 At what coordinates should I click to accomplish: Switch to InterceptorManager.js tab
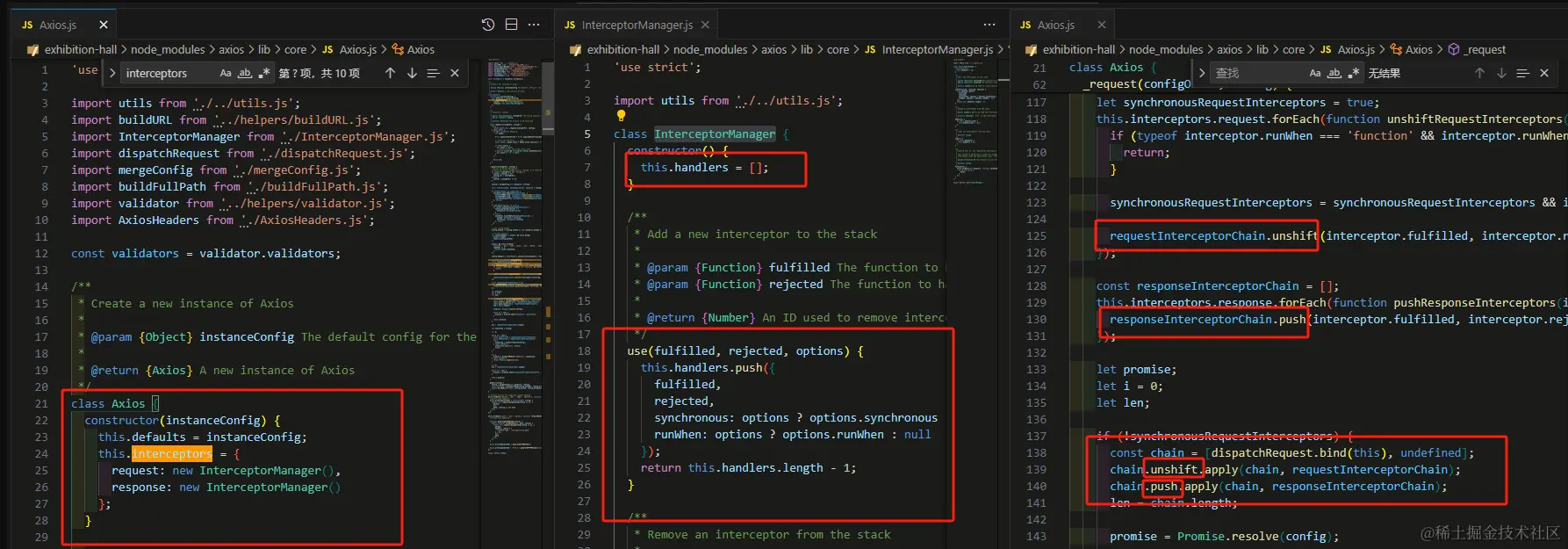pos(637,25)
